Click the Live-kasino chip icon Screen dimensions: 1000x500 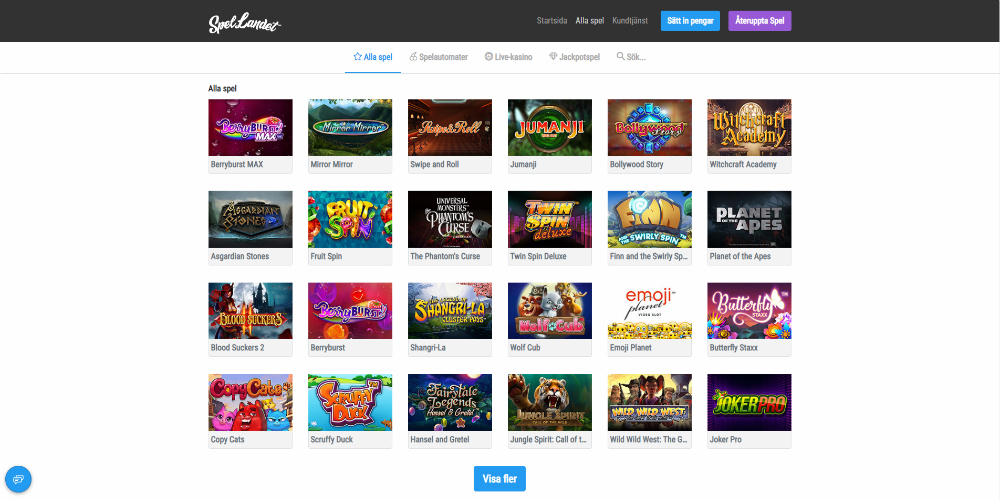[x=489, y=57]
